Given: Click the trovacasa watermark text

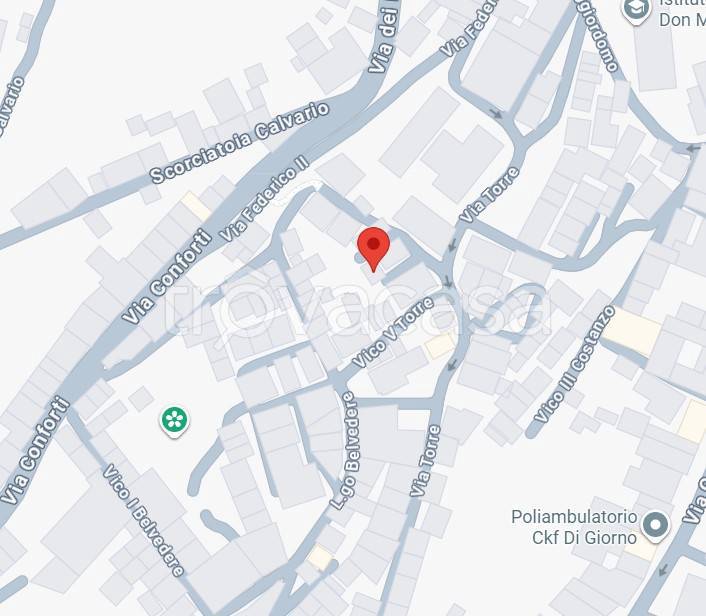Looking at the screenshot, I should click(358, 308).
